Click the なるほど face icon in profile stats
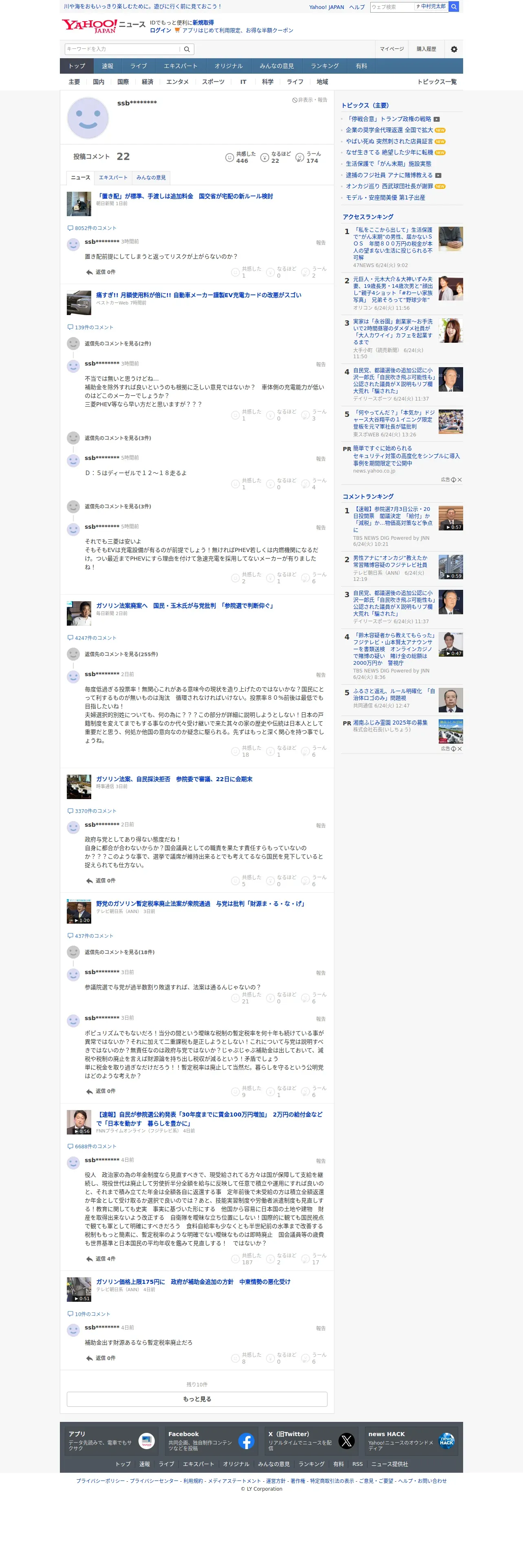 265,157
